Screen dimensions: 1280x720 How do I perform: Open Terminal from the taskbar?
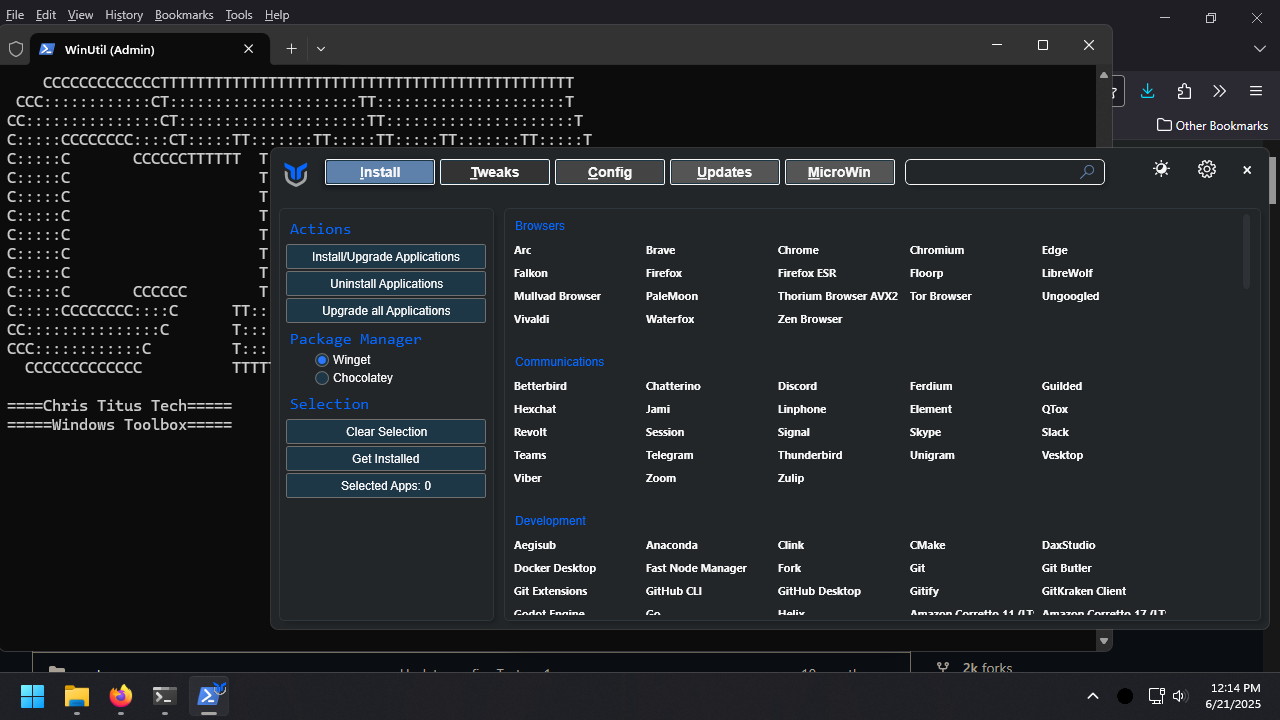165,696
